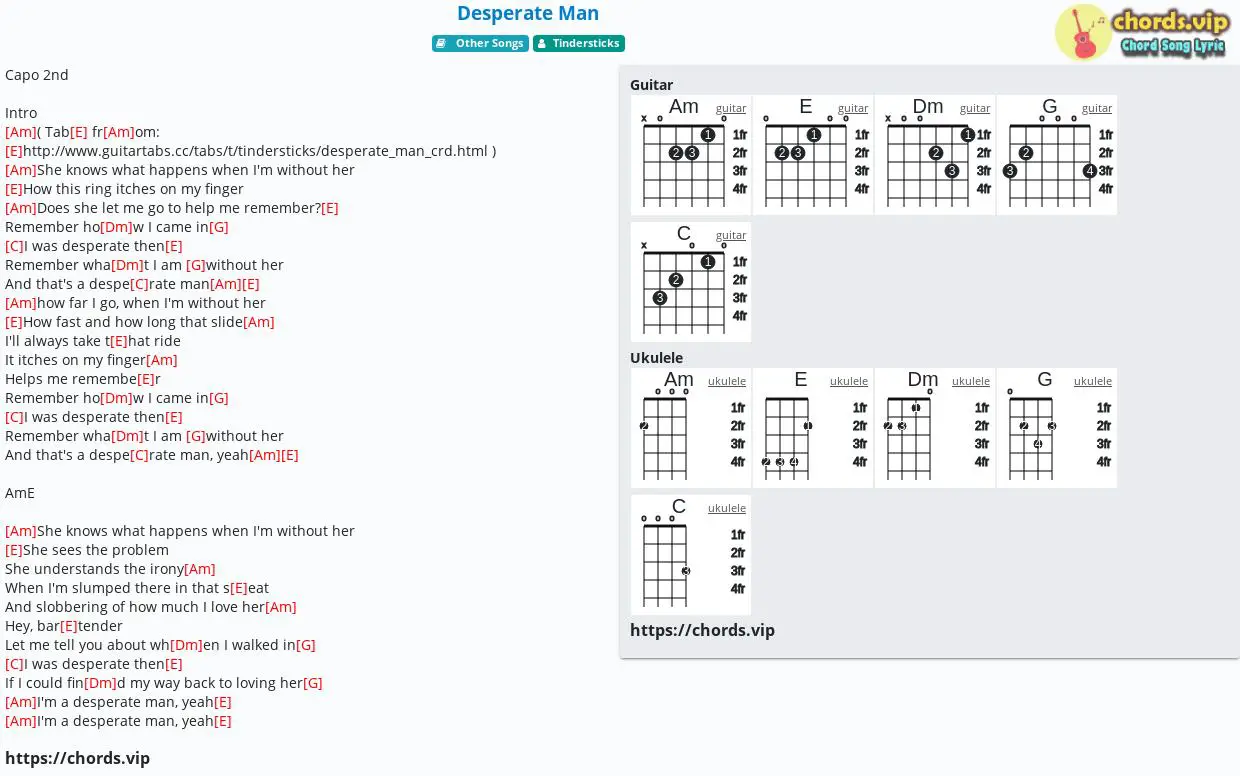Click the 'Guitar' section heading
1240x776 pixels.
[x=652, y=85]
